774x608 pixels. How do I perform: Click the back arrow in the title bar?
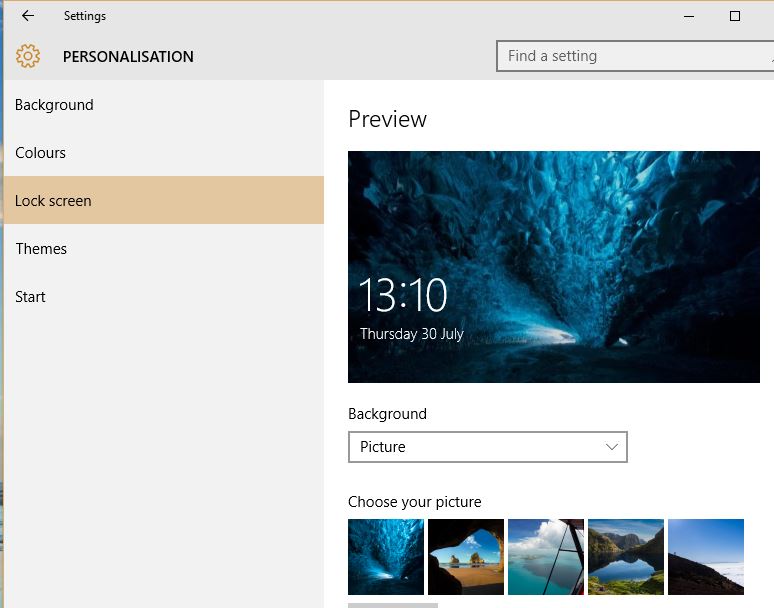(x=28, y=16)
